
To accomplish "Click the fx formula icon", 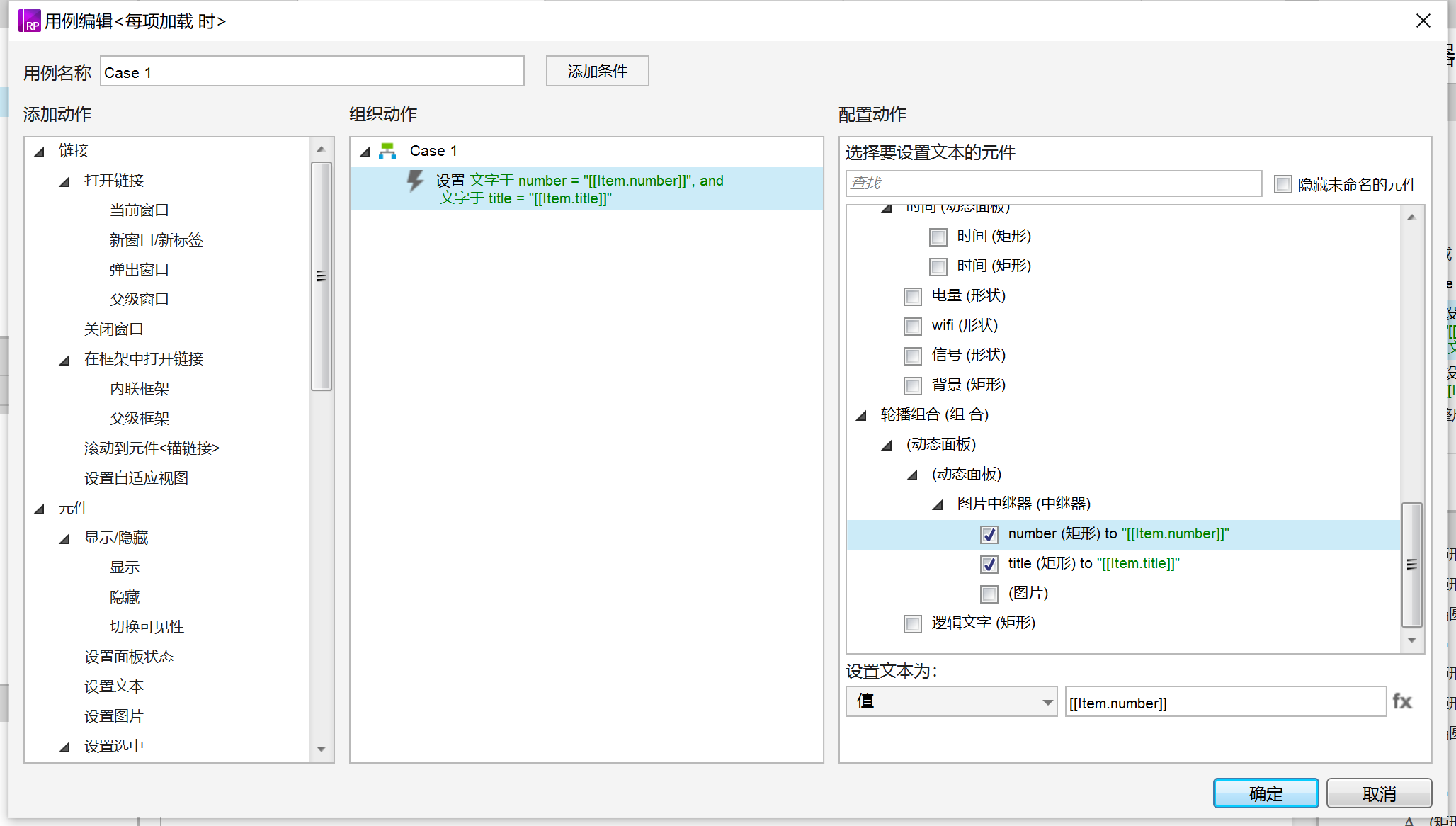I will pyautogui.click(x=1401, y=701).
